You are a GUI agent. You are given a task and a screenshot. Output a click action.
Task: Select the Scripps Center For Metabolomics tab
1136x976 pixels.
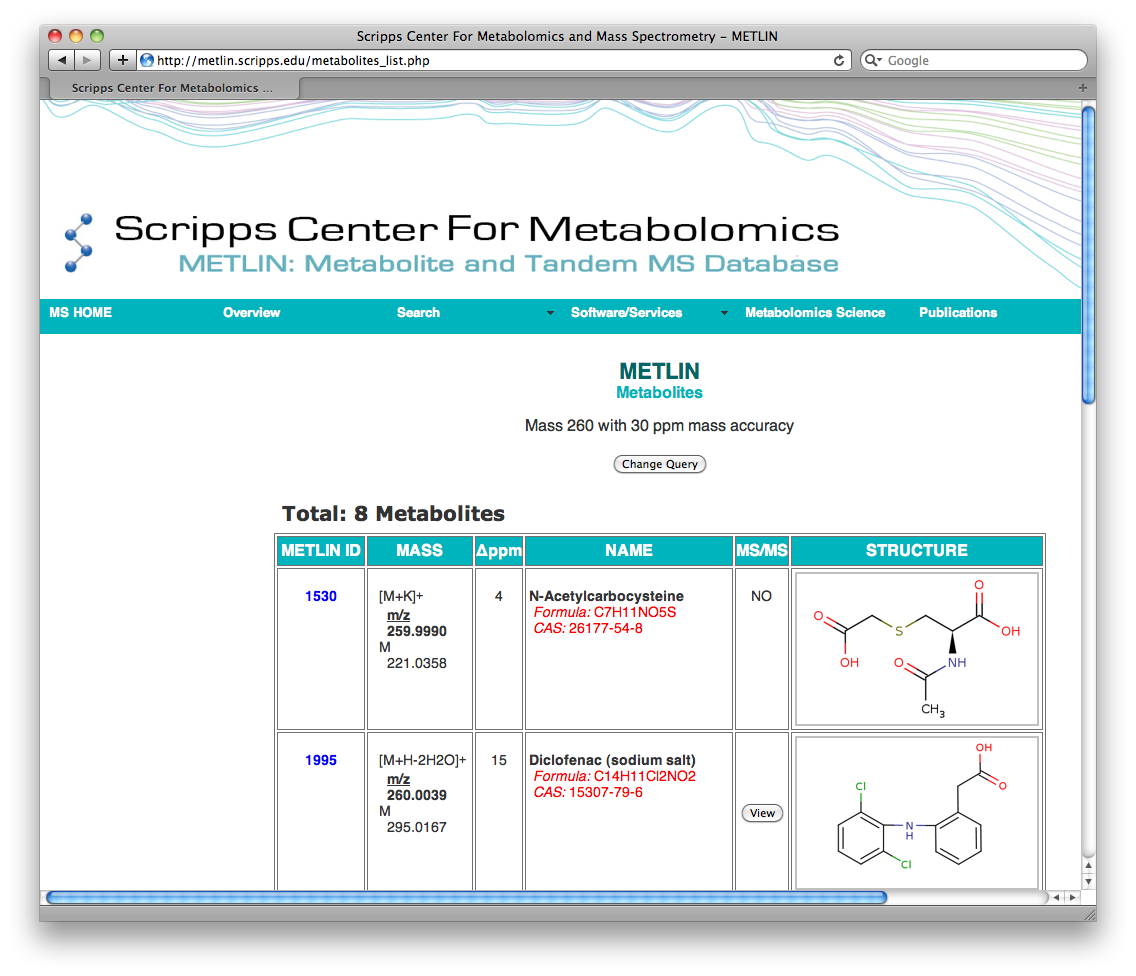tap(174, 88)
